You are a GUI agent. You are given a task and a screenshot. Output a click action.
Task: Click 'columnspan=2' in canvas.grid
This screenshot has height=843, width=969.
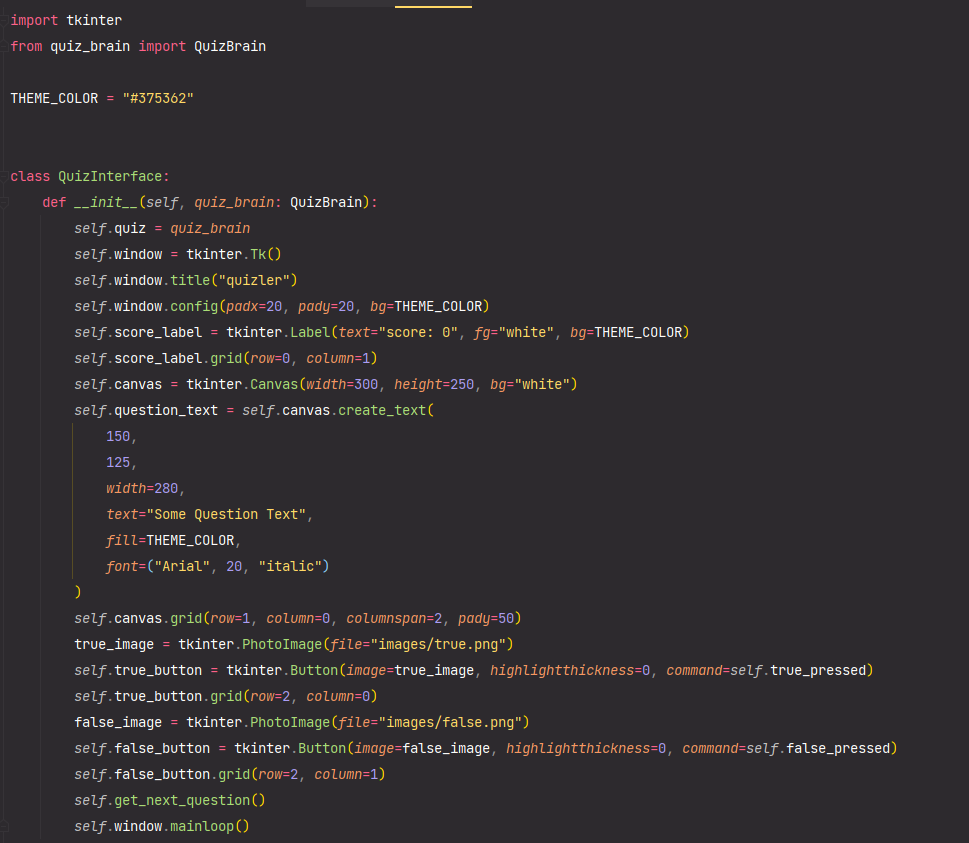394,618
